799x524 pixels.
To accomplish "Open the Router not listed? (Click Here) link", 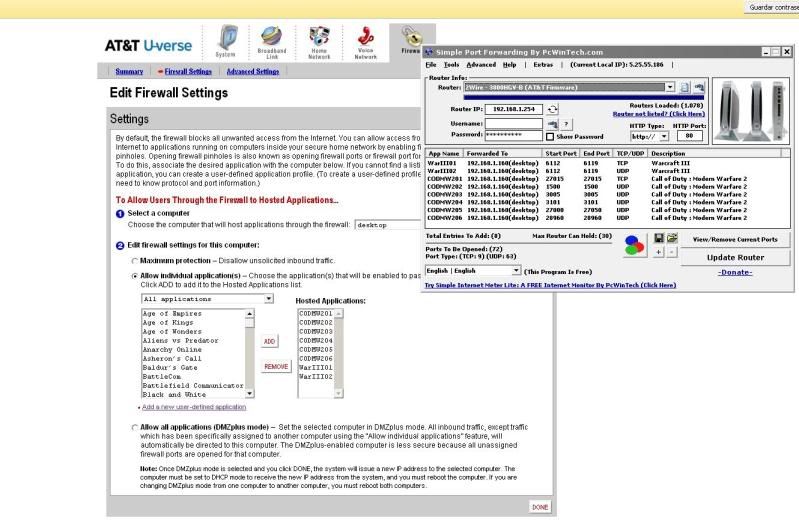I will coord(658,114).
